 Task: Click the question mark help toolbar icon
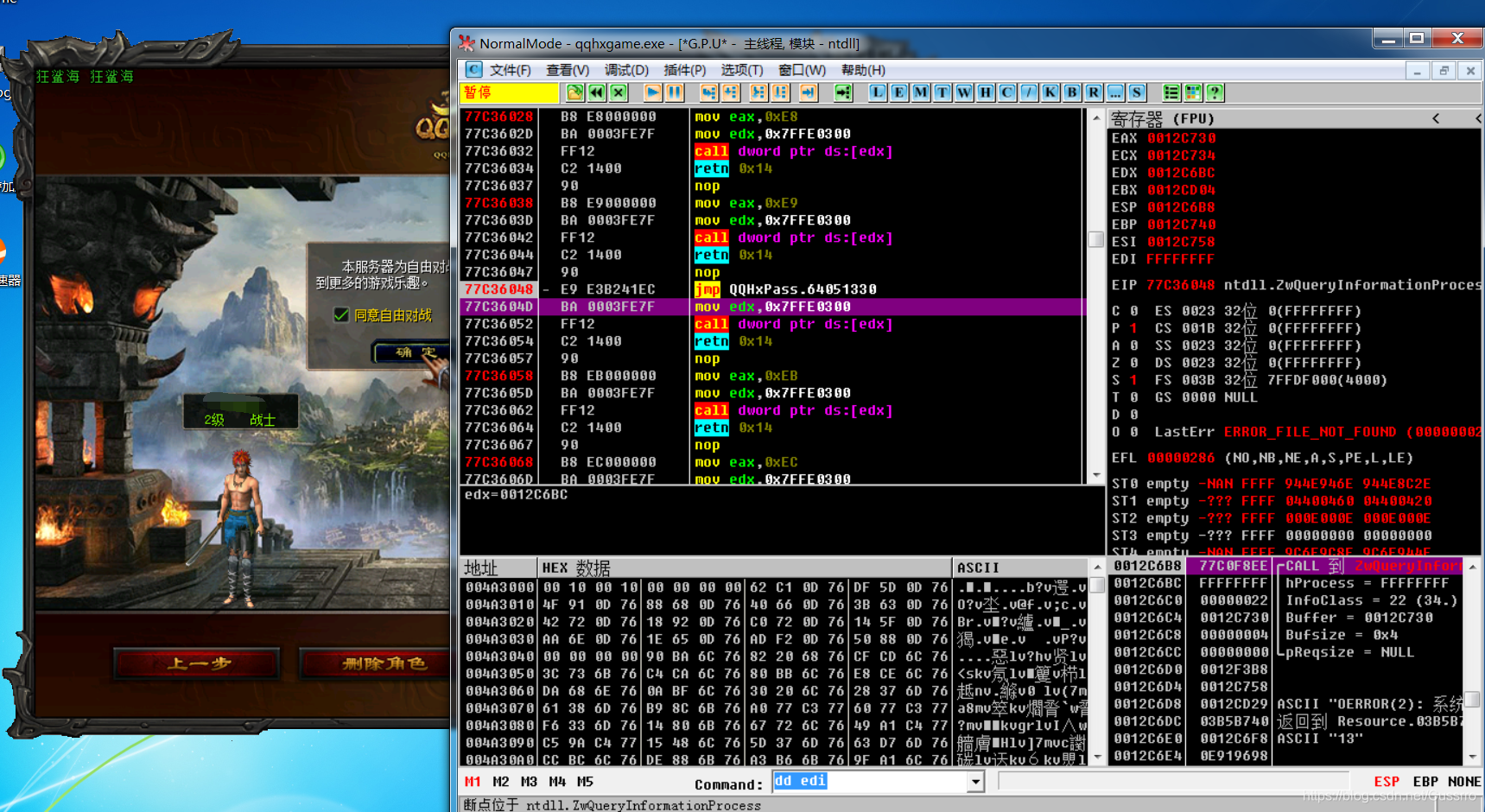(1215, 92)
